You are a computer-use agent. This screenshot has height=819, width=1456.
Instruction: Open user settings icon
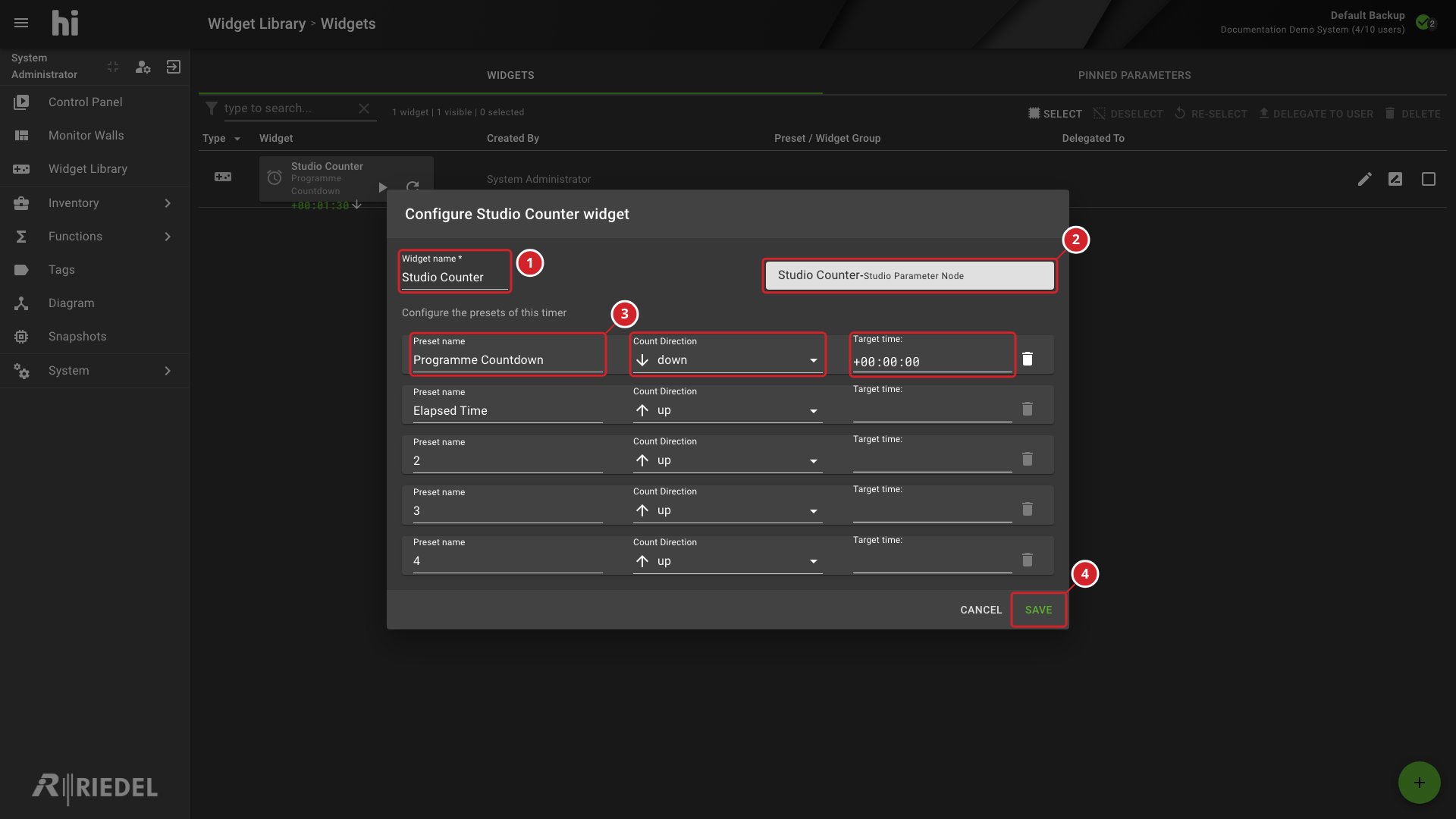click(x=143, y=67)
